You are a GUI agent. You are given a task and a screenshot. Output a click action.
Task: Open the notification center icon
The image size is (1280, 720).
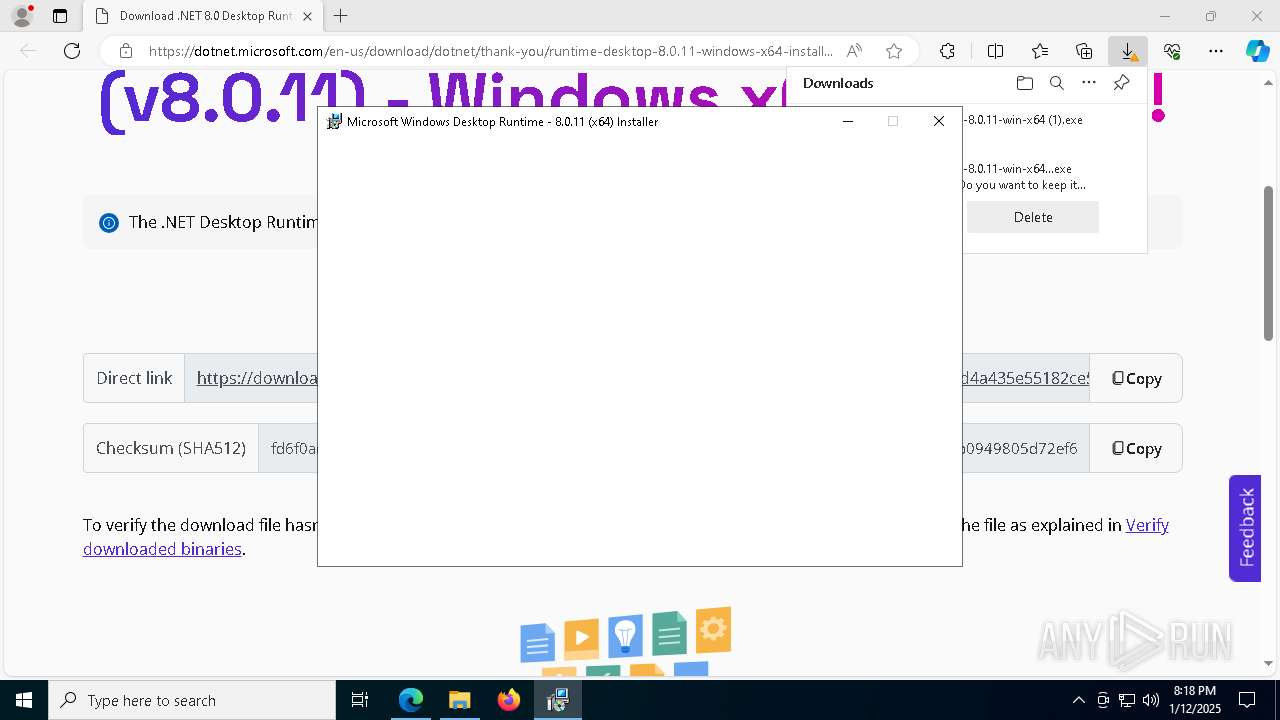[x=1247, y=700]
